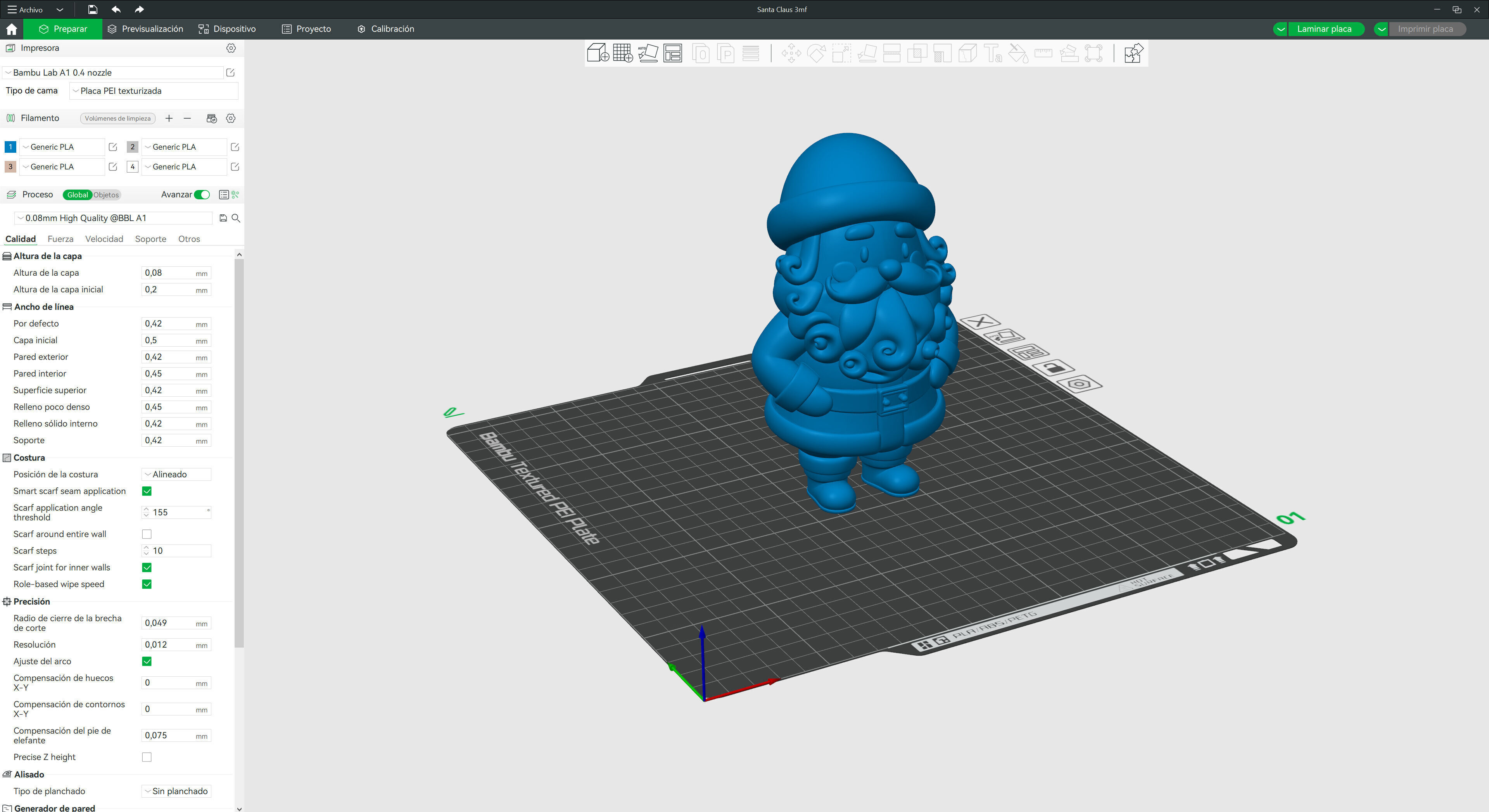This screenshot has height=812, width=1489.
Task: Open the Soporte settings tab
Action: 150,239
